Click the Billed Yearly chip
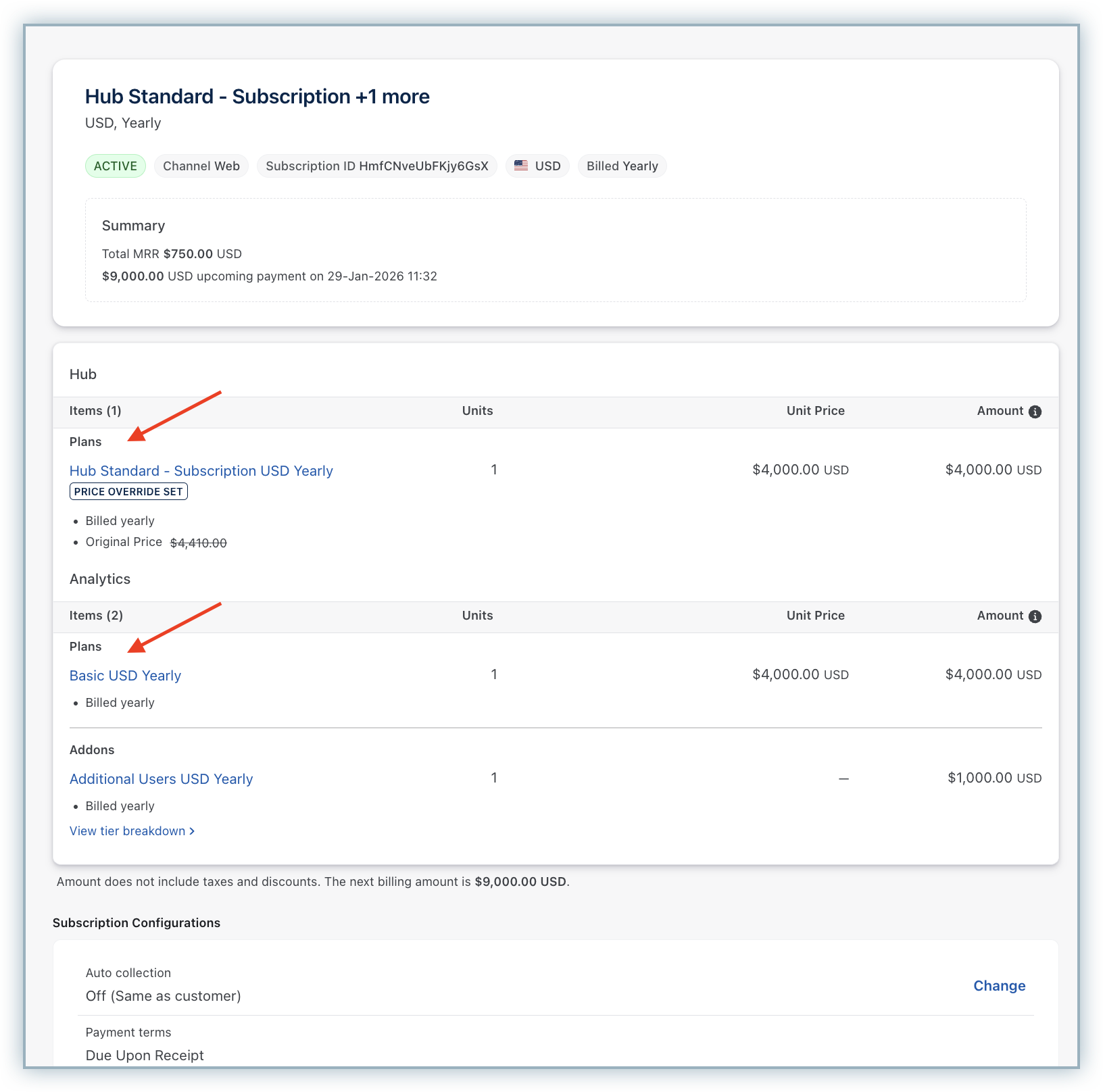Viewport: 1103px width, 1092px height. (x=622, y=166)
